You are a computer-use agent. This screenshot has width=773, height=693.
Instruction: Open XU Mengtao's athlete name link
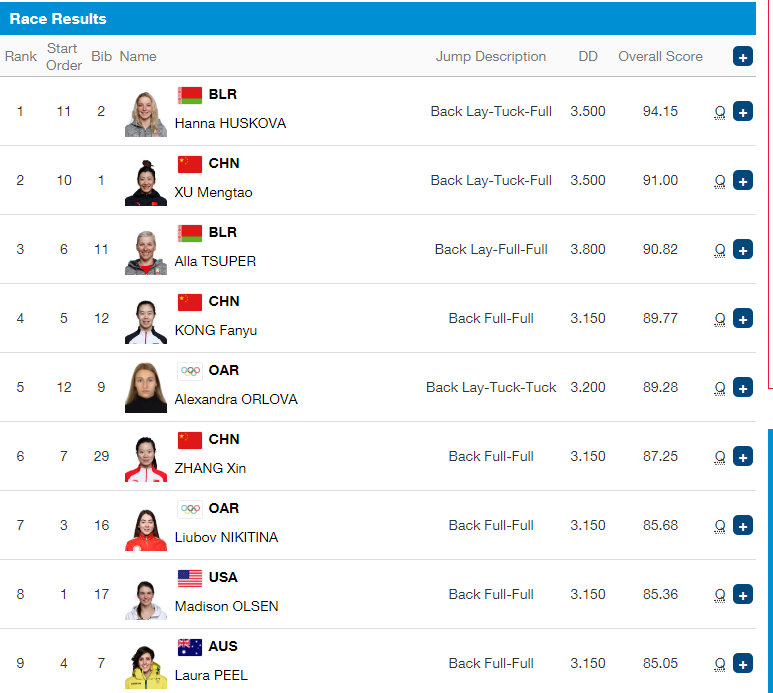213,192
